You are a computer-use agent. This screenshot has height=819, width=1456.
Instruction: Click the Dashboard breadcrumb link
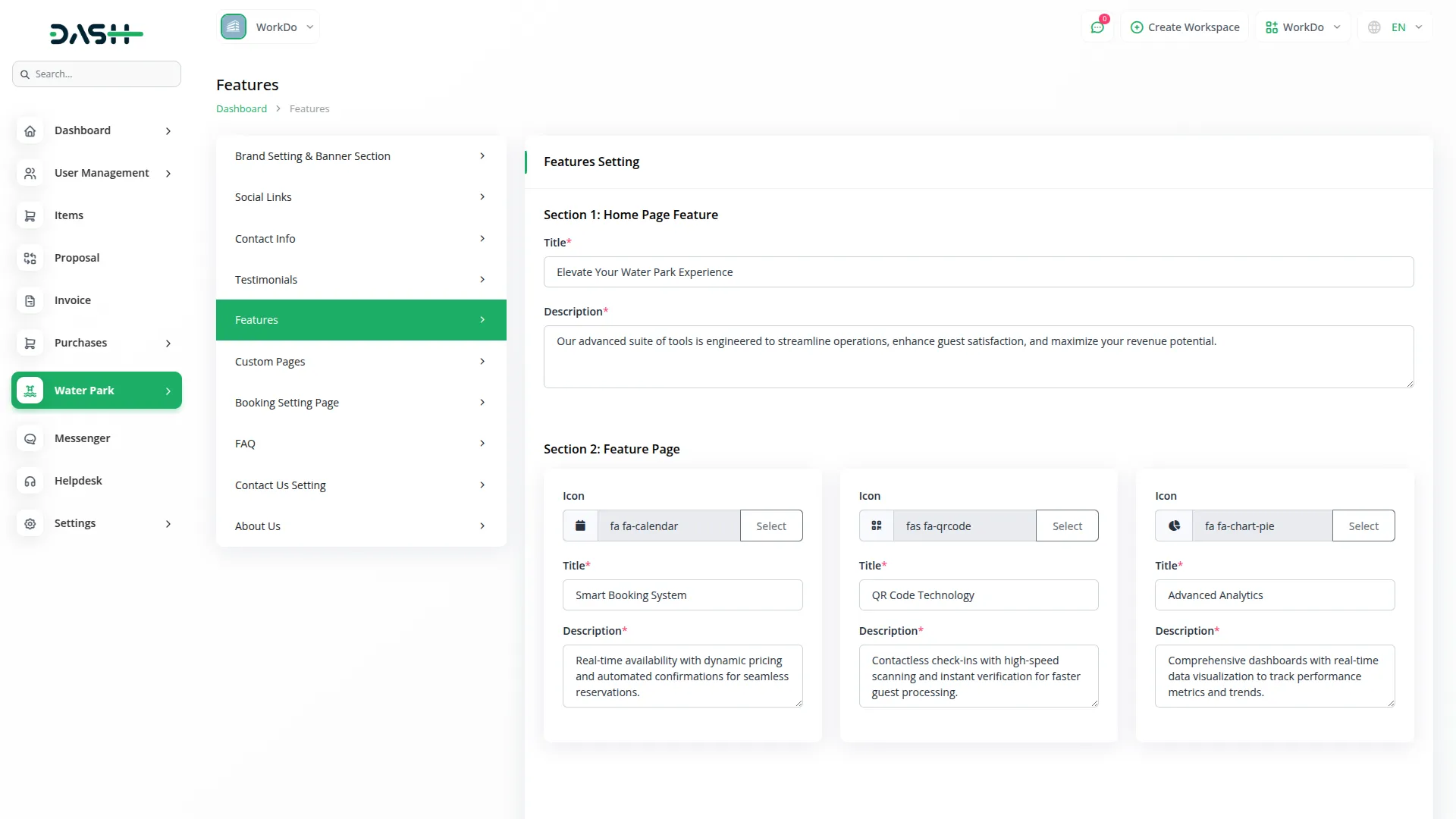click(241, 109)
